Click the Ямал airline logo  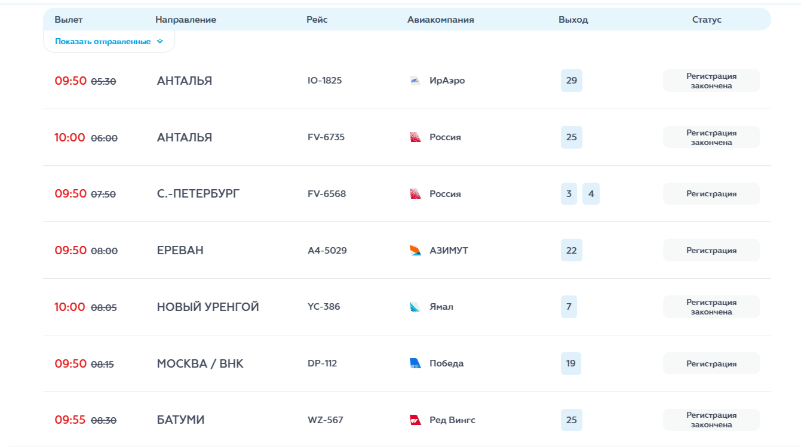(415, 307)
